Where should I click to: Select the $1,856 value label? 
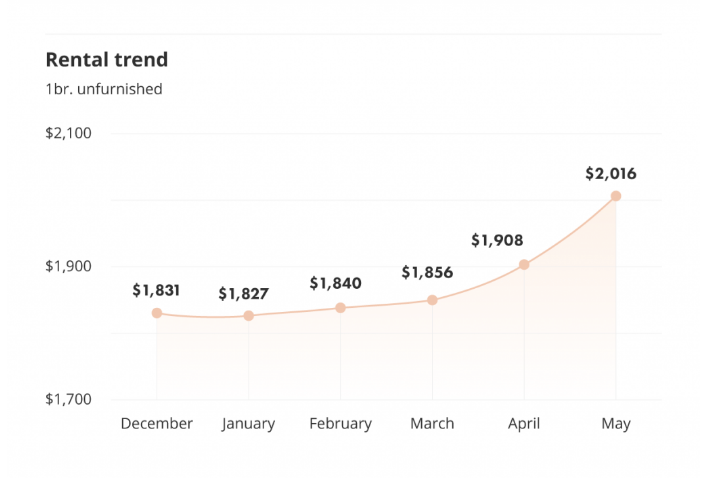point(427,272)
